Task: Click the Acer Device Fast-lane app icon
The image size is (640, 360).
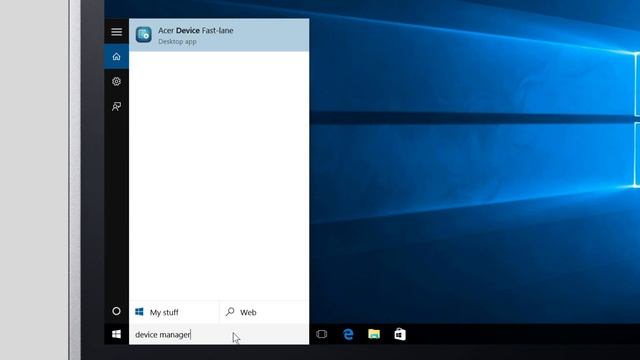Action: pyautogui.click(x=144, y=35)
